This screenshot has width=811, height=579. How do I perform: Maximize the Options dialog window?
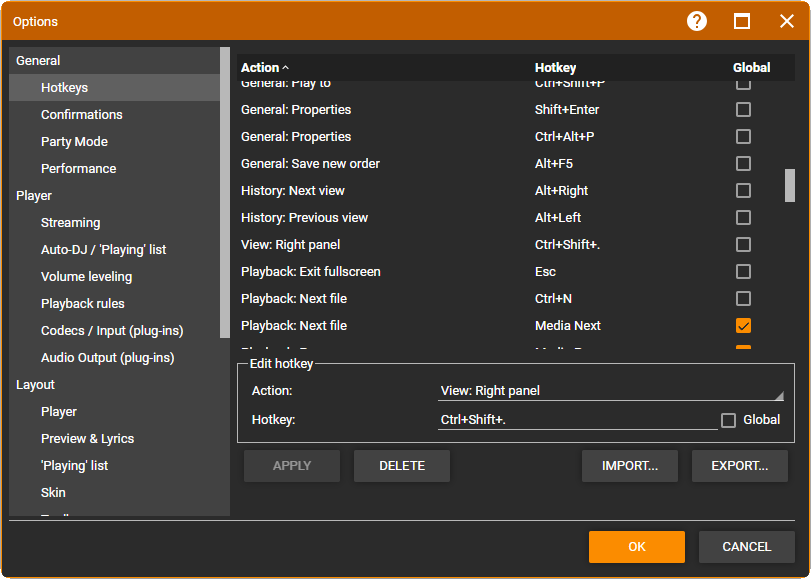742,21
